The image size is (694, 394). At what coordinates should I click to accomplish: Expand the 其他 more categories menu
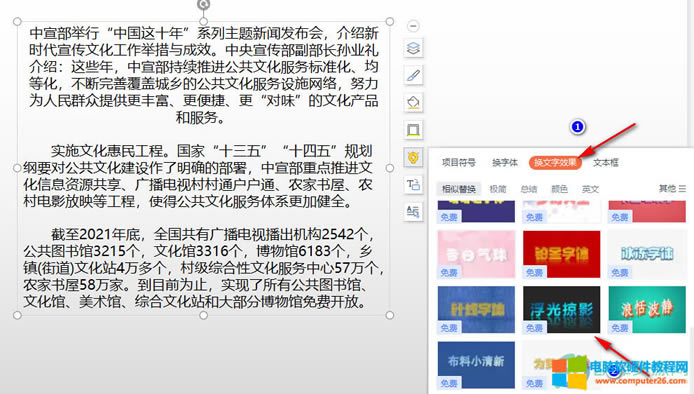[x=672, y=189]
